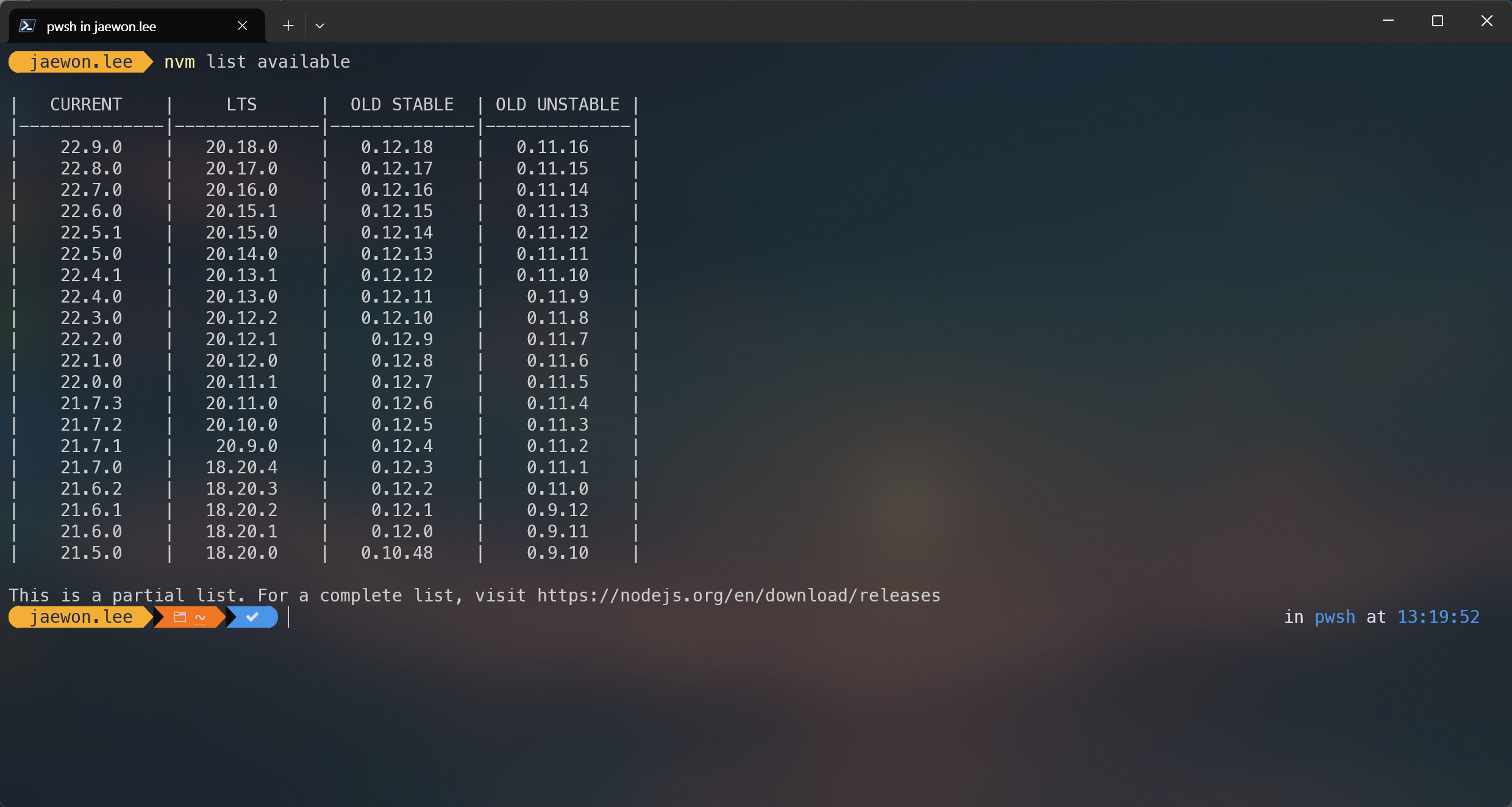Click the tilde home directory symbol
This screenshot has height=807, width=1512.
coord(200,617)
